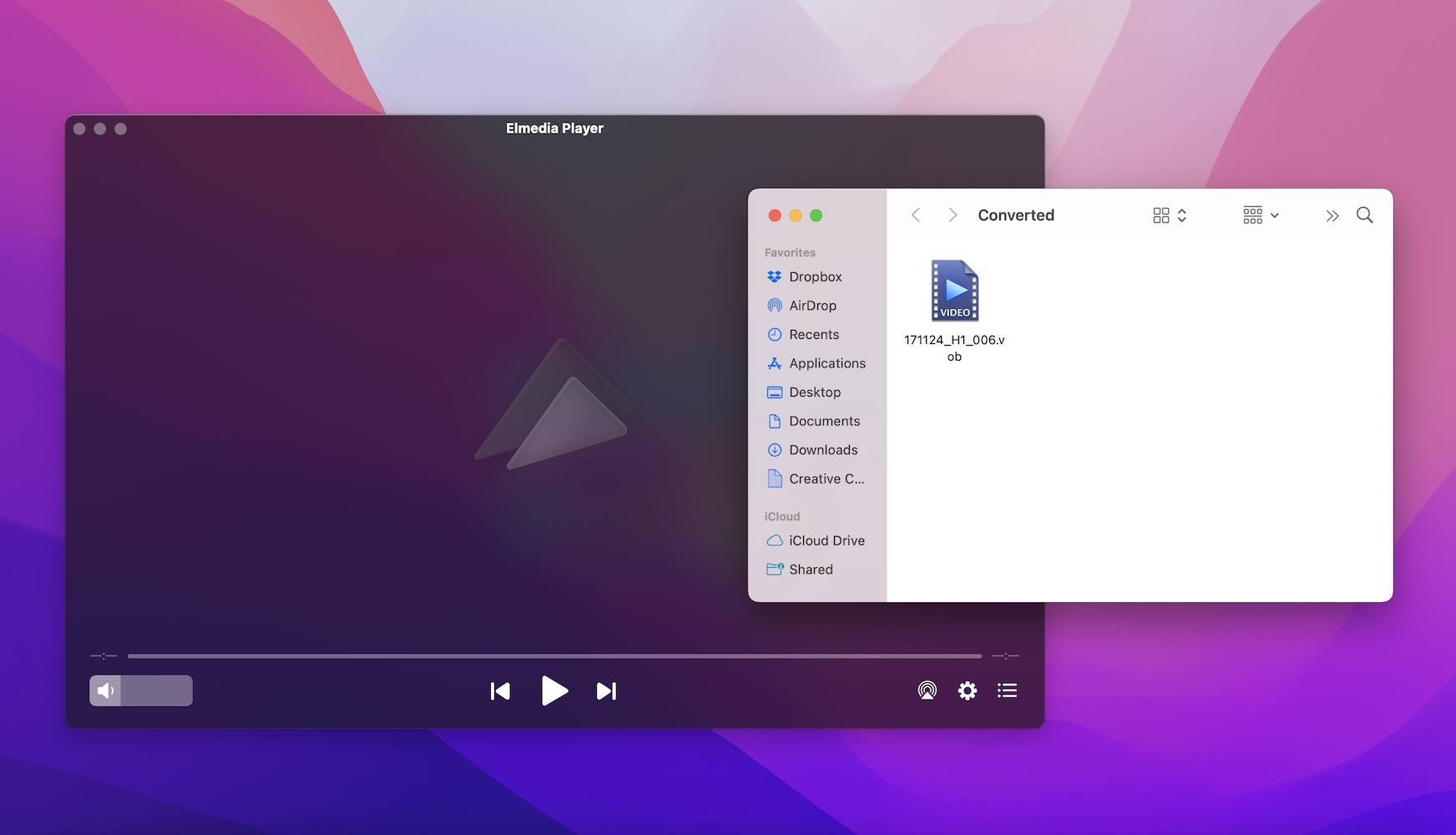
Task: Open AirPlay streaming options
Action: (x=927, y=691)
